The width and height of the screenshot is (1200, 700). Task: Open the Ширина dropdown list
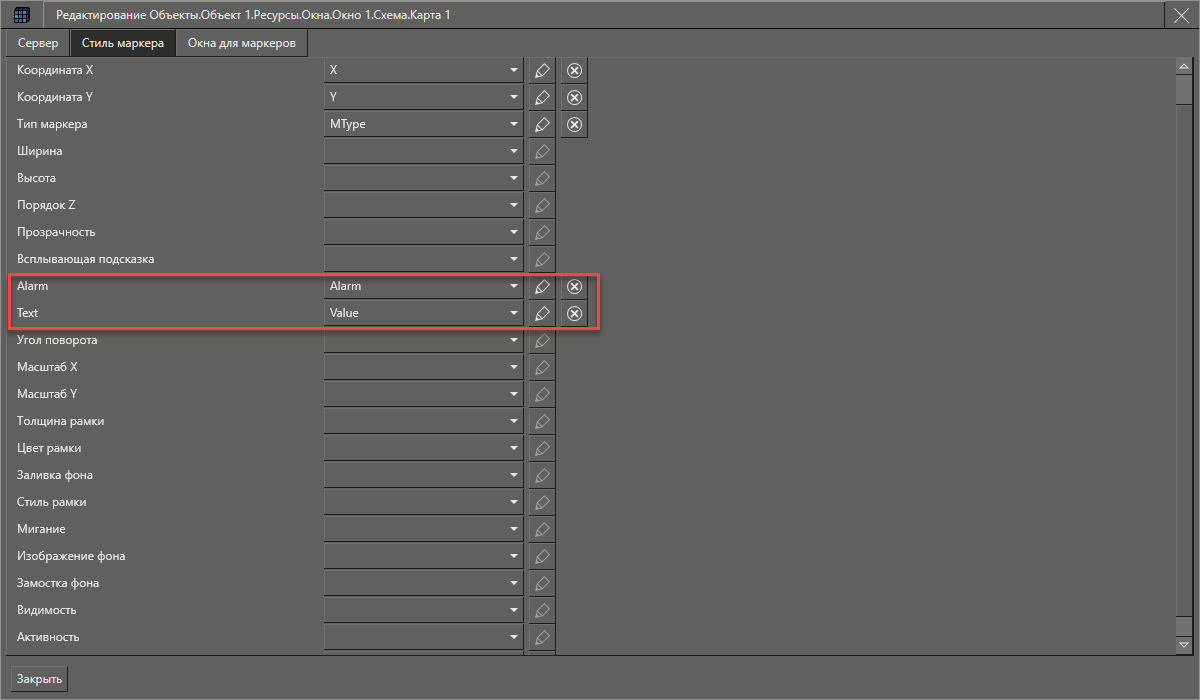513,152
